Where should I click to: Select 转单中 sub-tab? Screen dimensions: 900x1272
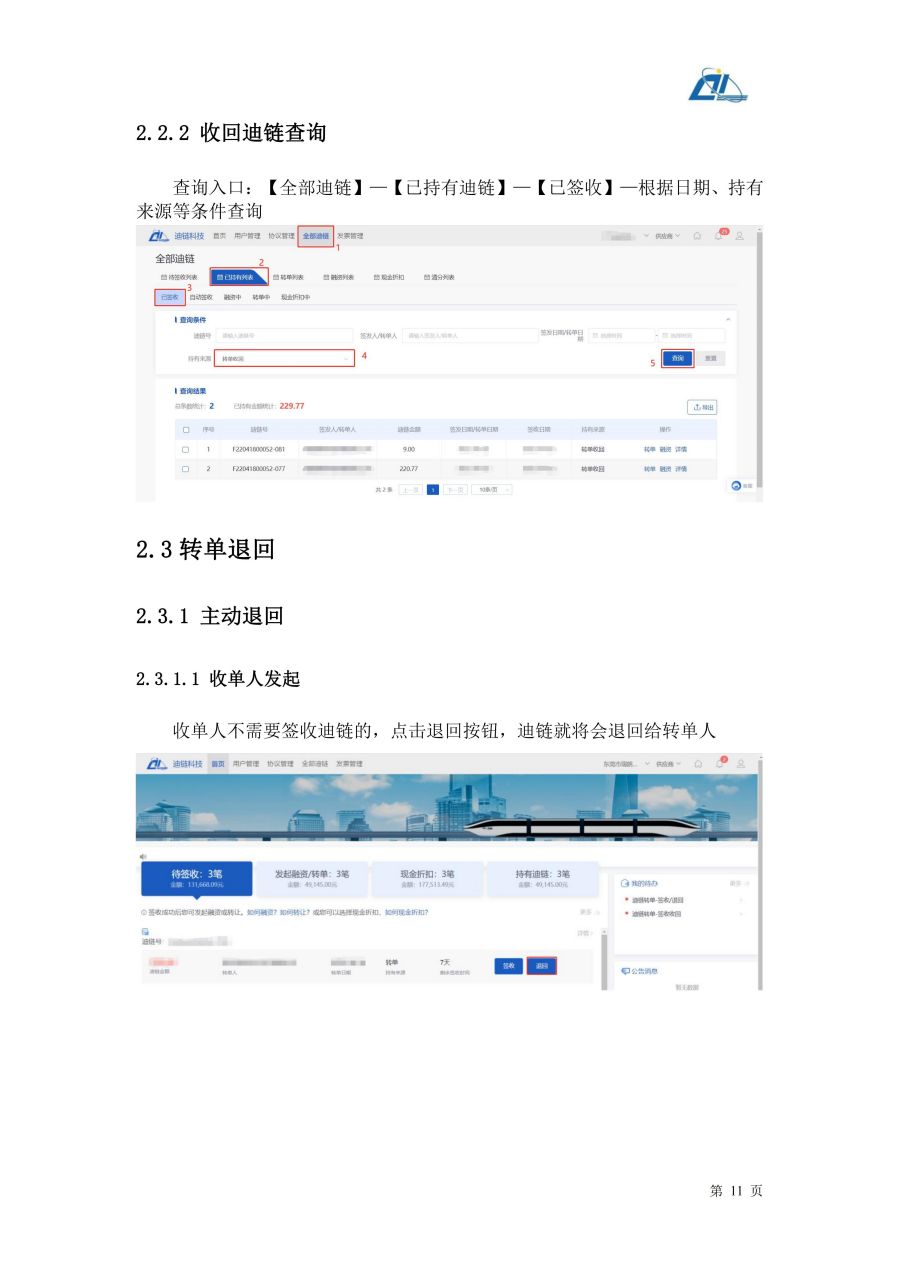pos(261,297)
